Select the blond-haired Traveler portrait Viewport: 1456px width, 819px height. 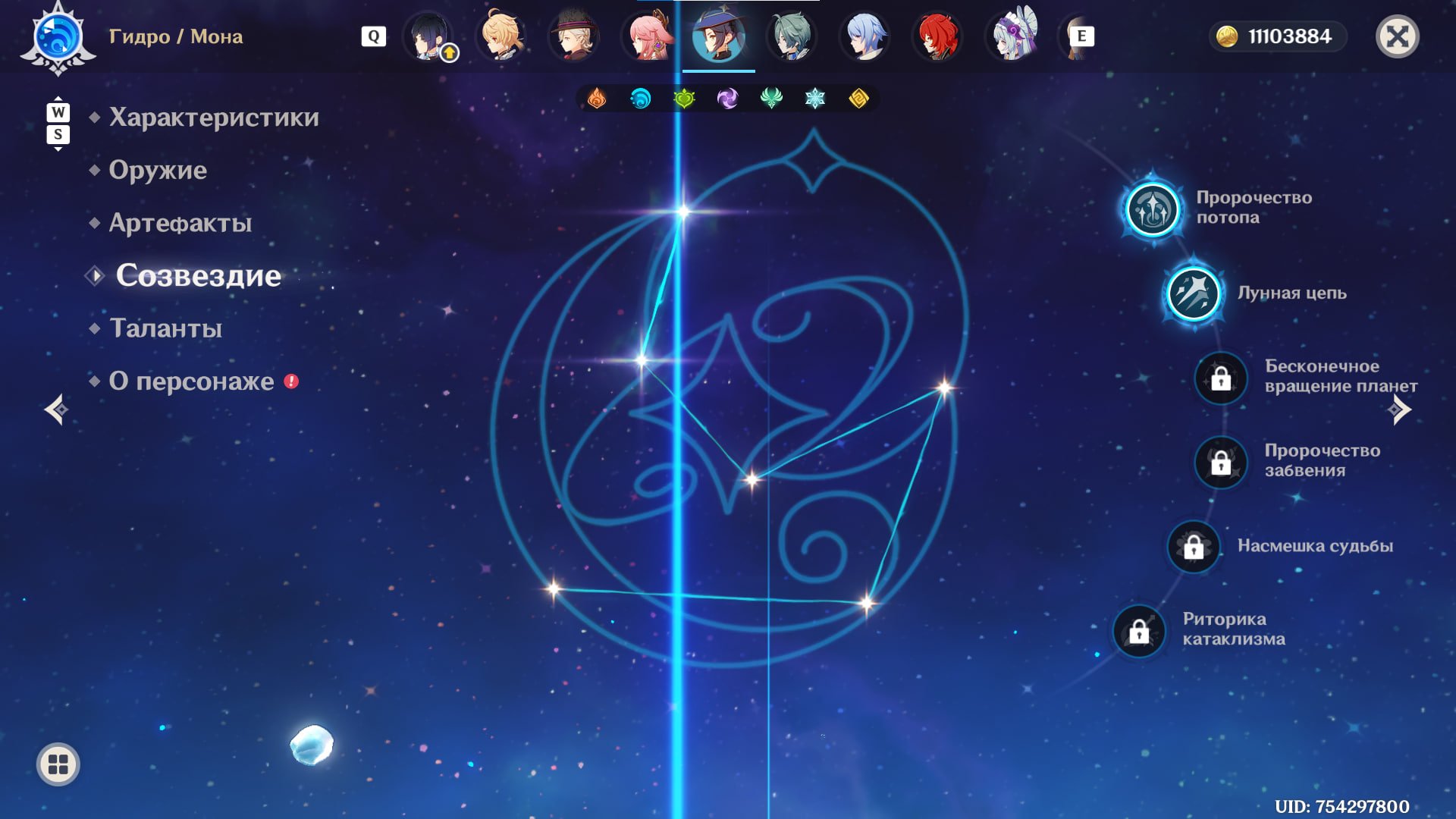pyautogui.click(x=501, y=36)
